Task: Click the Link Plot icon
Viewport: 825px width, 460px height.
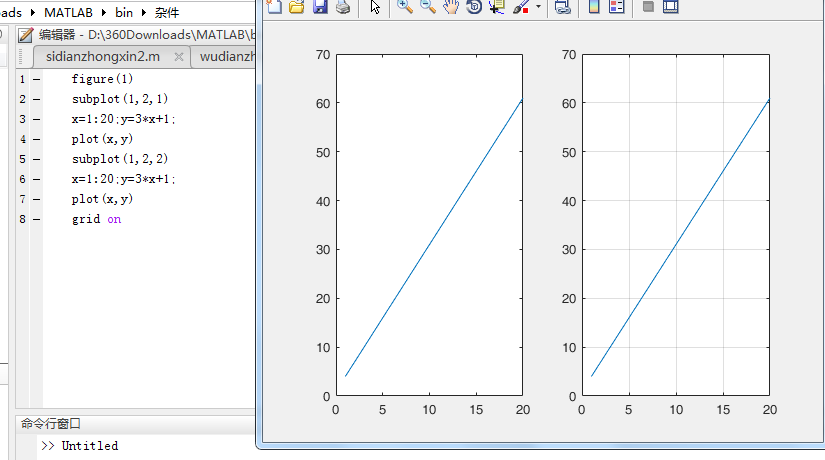Action: click(x=562, y=7)
